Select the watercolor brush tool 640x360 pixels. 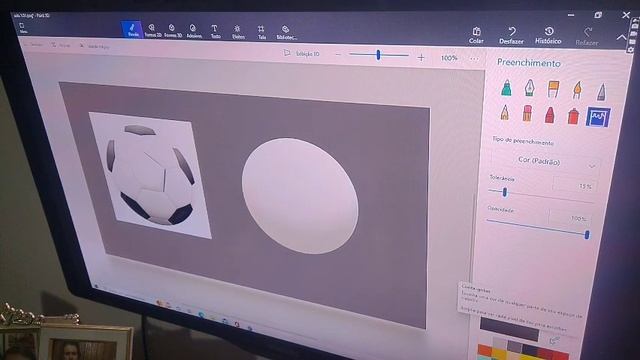[x=577, y=90]
